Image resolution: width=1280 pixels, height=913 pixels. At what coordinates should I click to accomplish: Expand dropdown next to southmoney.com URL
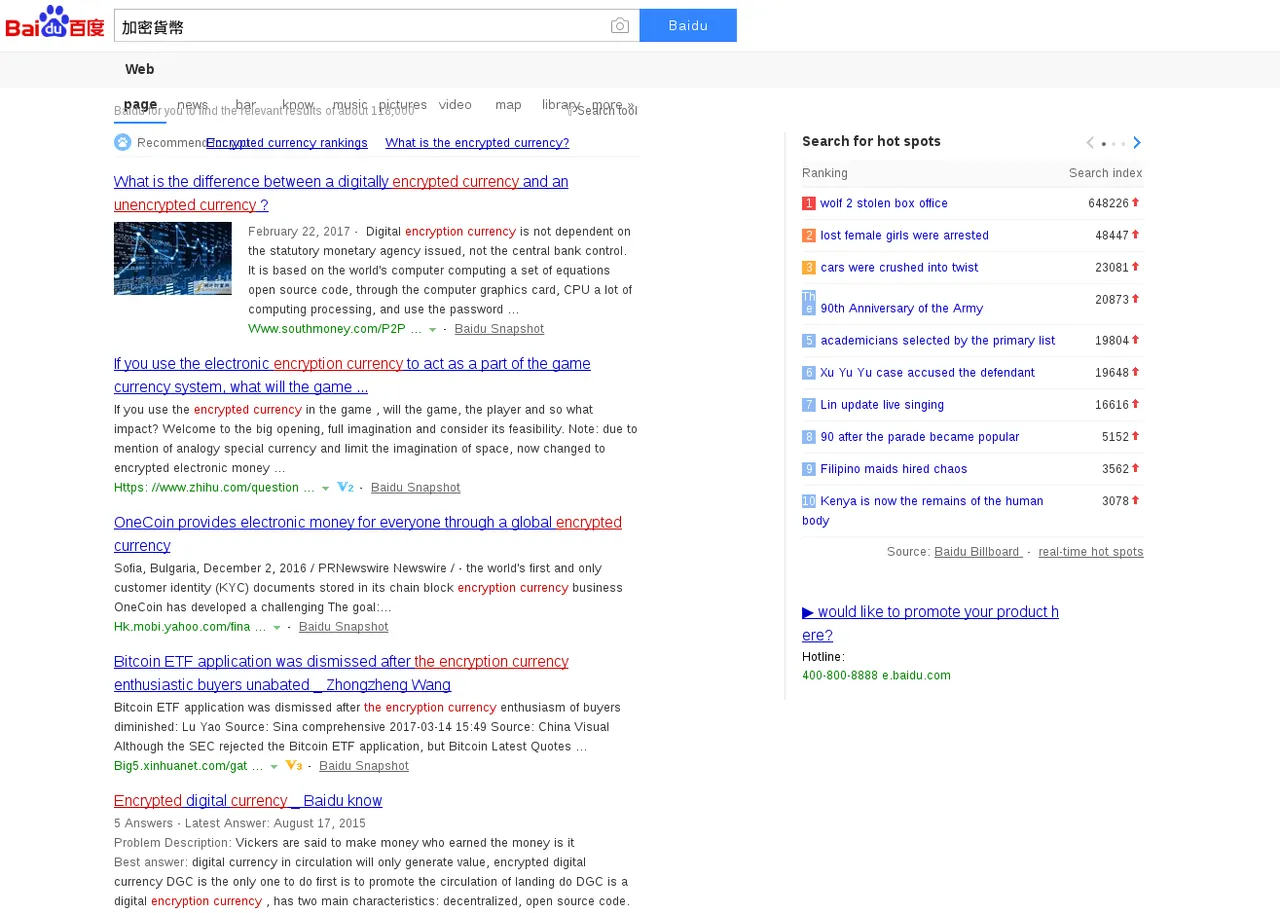433,330
